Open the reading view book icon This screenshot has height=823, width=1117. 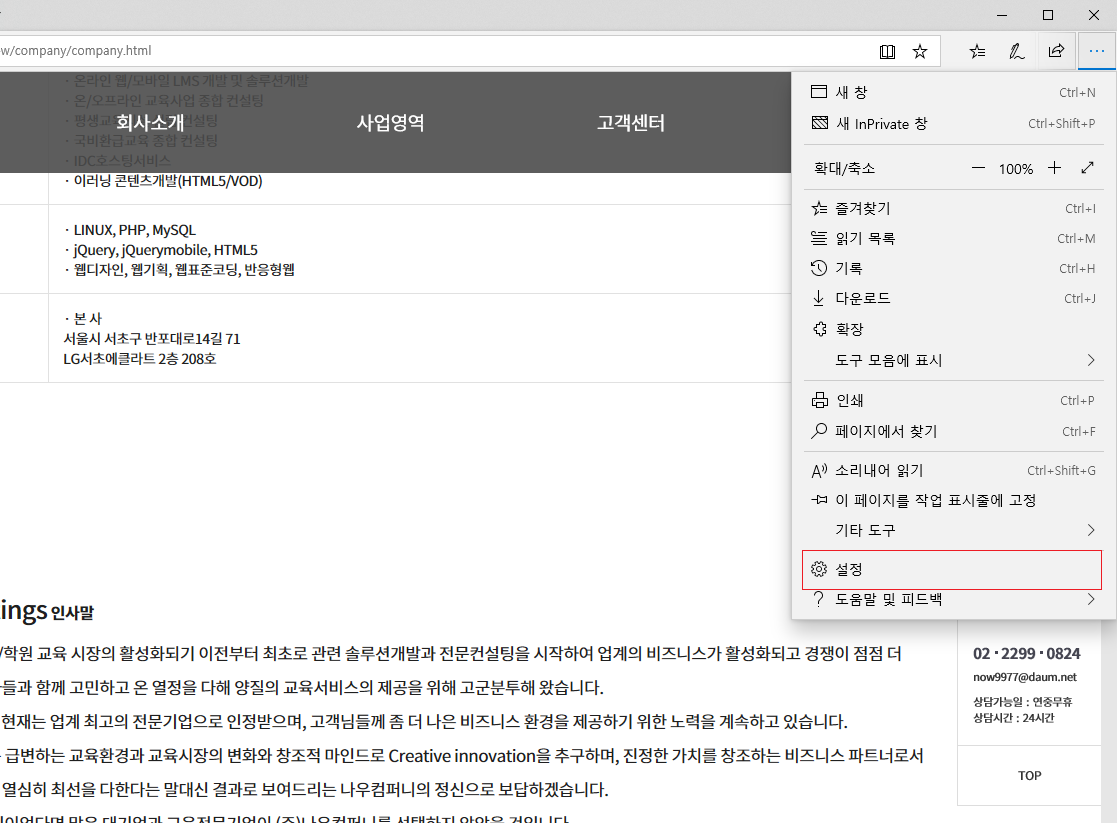click(887, 51)
